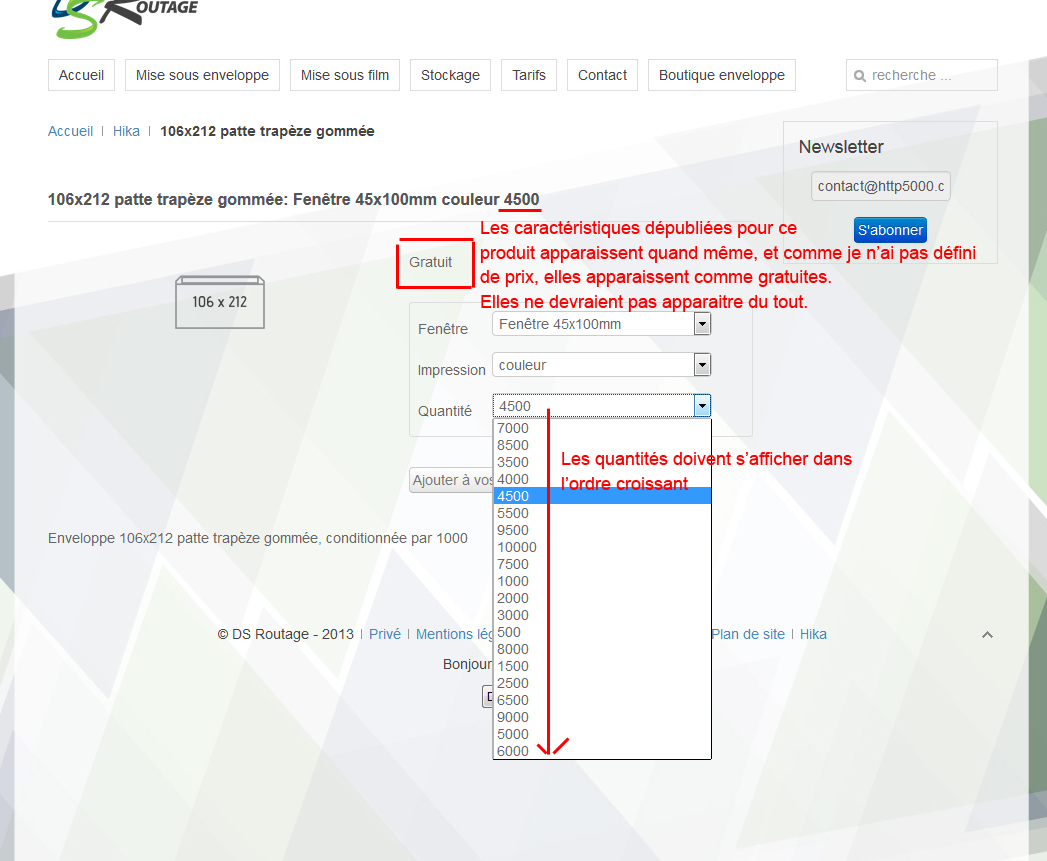
Task: Click the Hika breadcrumb link
Action: (x=126, y=131)
